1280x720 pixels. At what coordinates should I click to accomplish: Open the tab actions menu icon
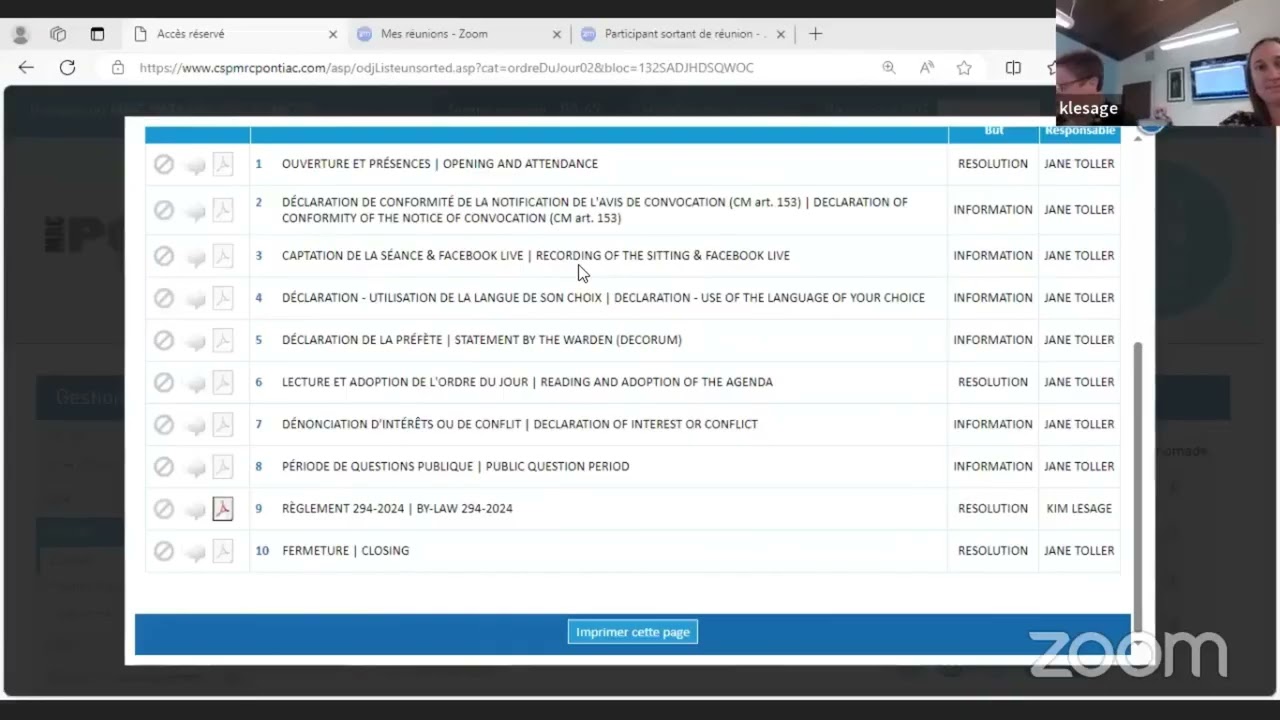(97, 34)
